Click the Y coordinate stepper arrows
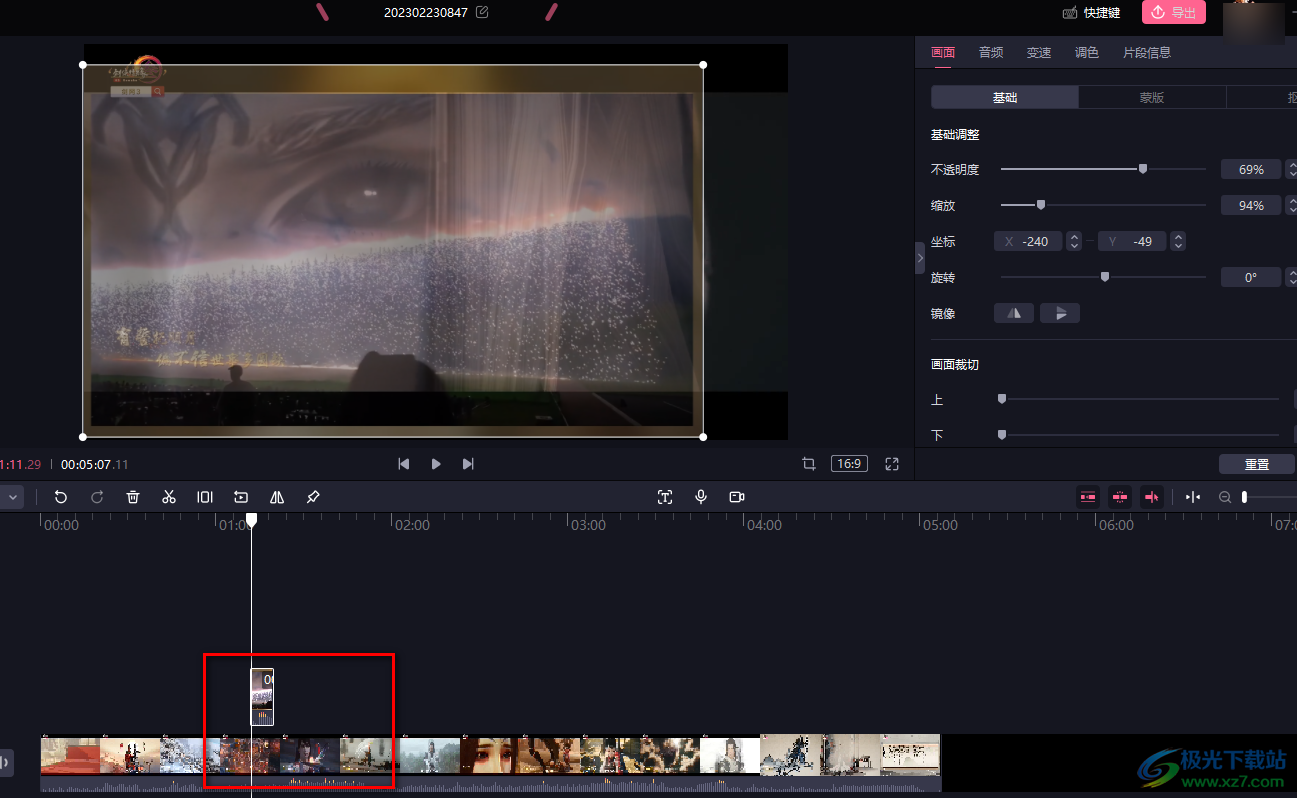Screen dimensions: 1297x798 click(1178, 241)
